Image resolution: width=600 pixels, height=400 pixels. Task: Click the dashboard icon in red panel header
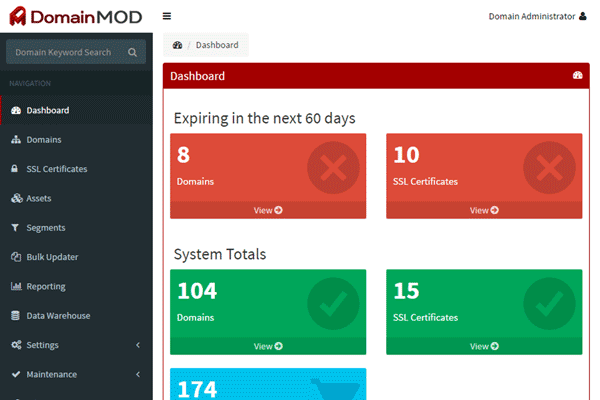[x=577, y=76]
